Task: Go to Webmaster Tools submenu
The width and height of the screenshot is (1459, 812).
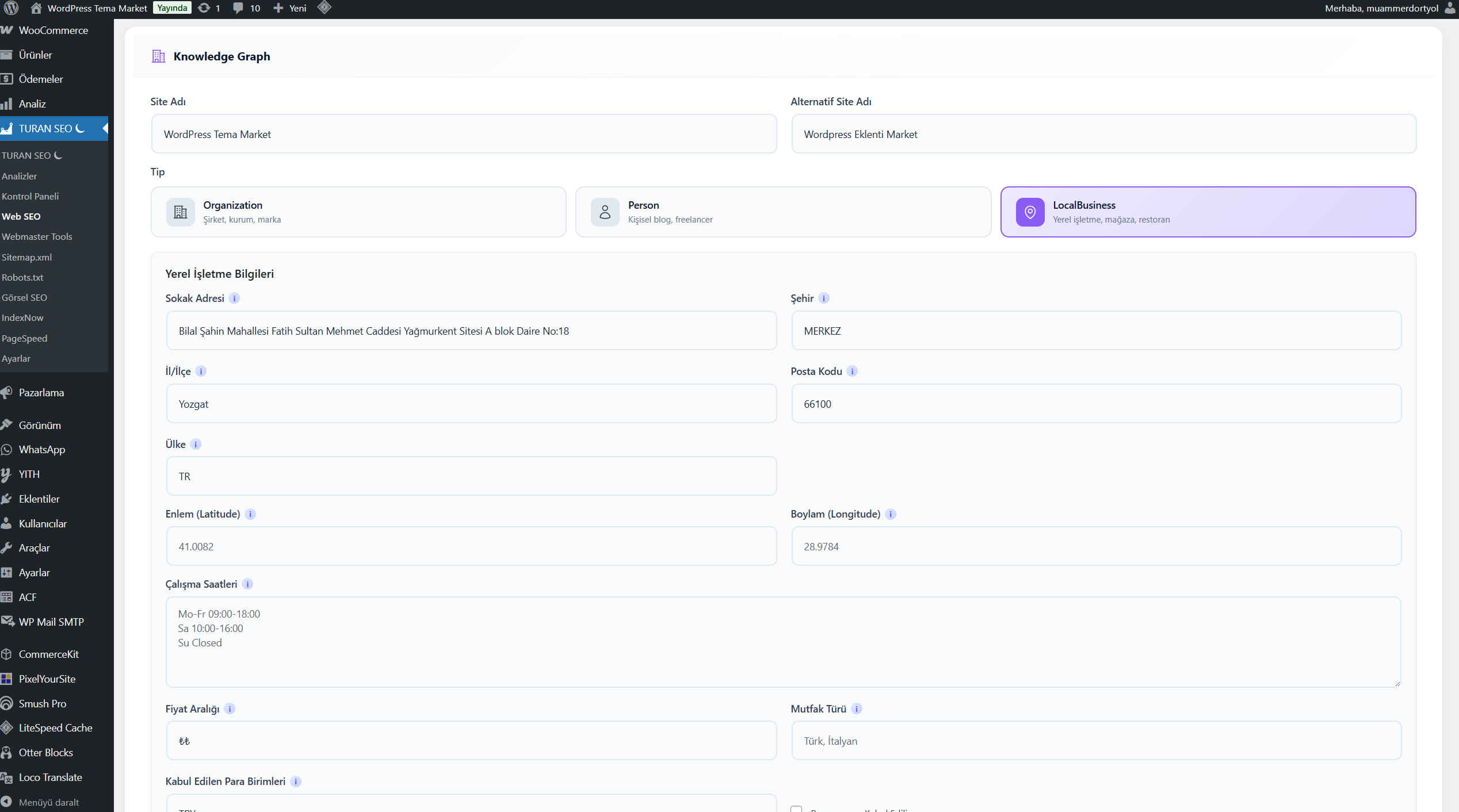Action: (37, 236)
